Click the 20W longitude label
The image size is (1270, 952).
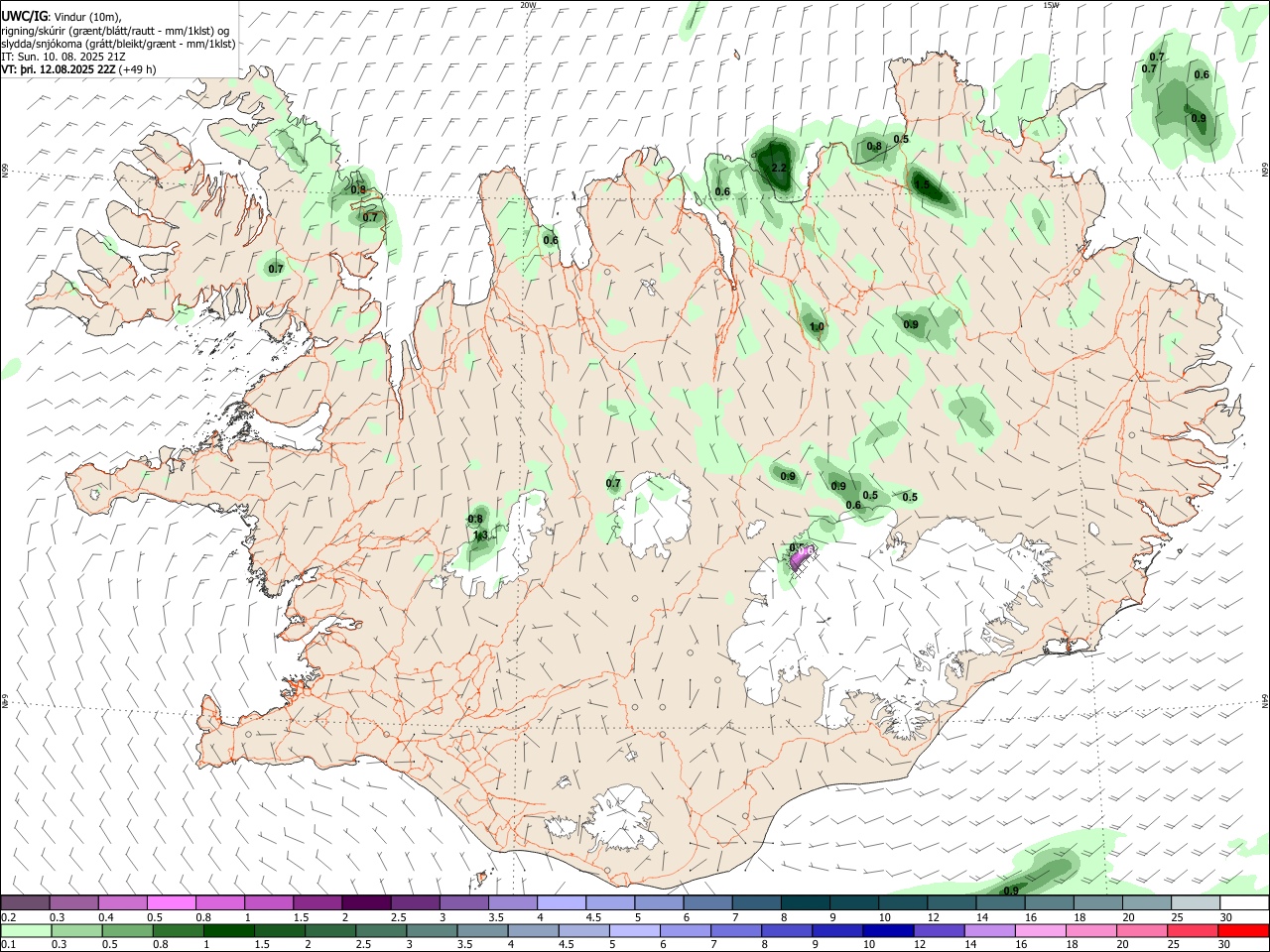pos(528,5)
